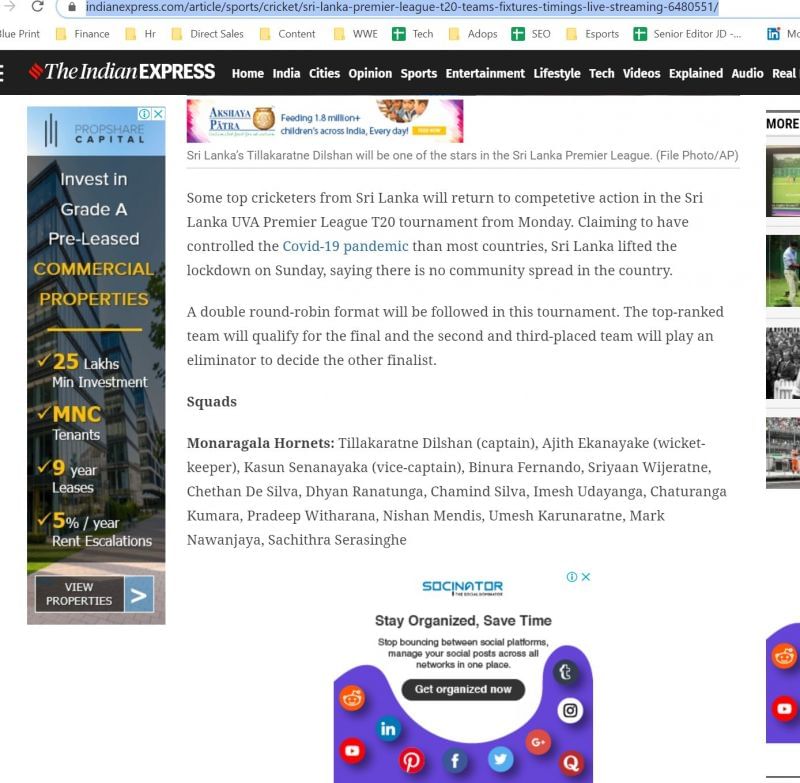Image resolution: width=800 pixels, height=783 pixels.
Task: Click the View Properties button in the ad
Action: (x=94, y=594)
